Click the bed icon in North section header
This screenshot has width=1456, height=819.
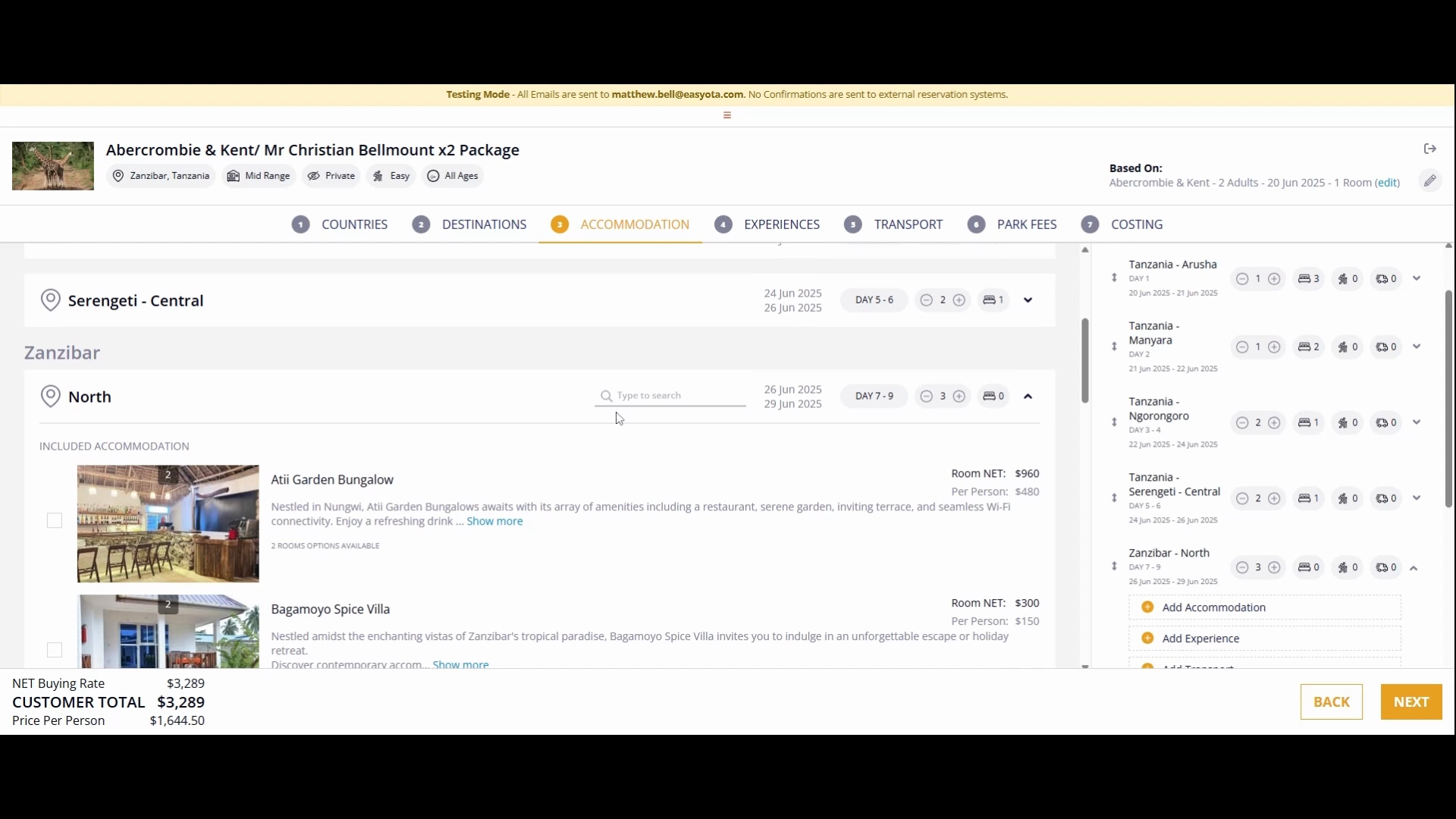pyautogui.click(x=990, y=397)
